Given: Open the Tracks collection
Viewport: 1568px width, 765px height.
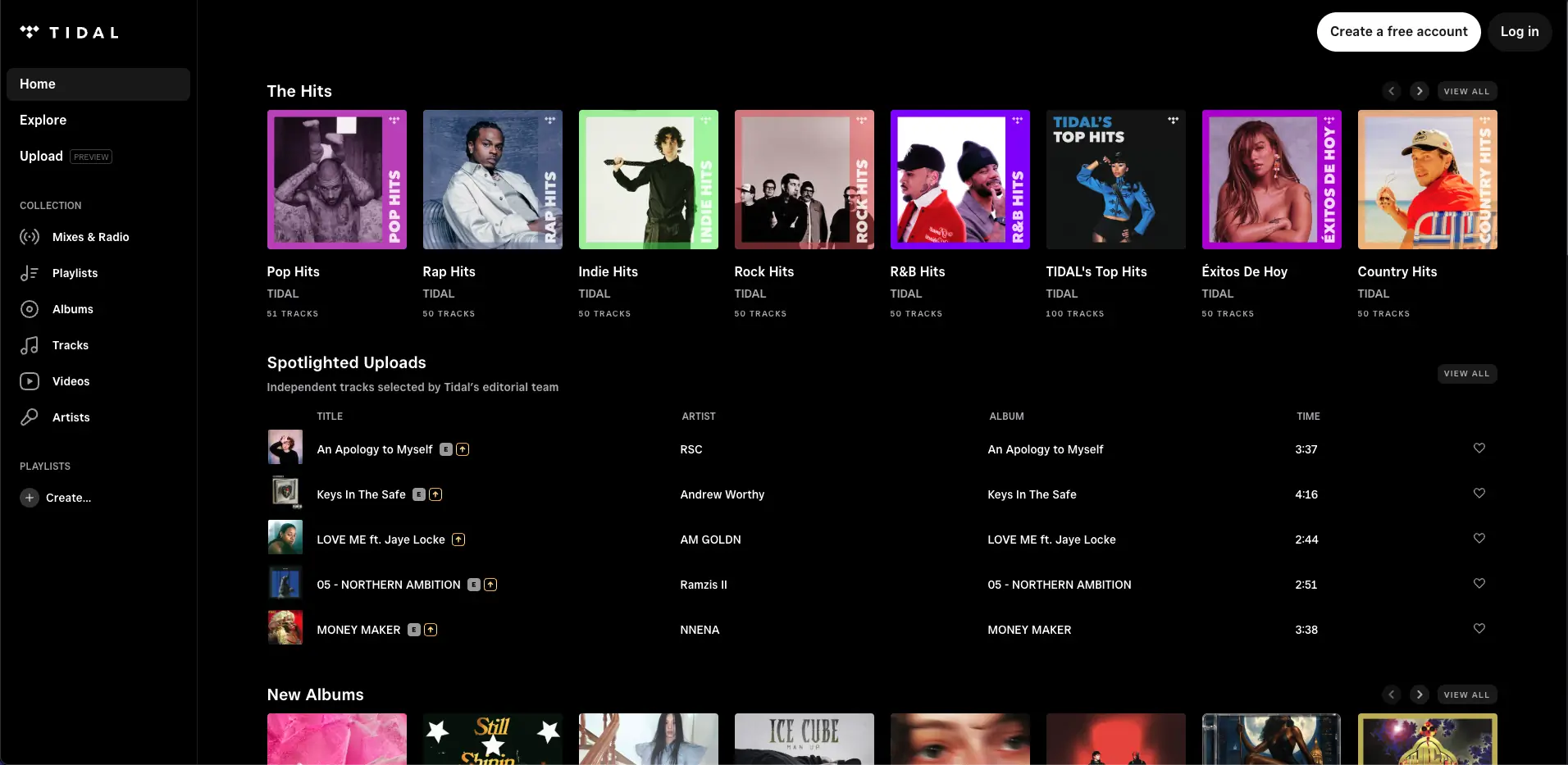Looking at the screenshot, I should tap(70, 345).
